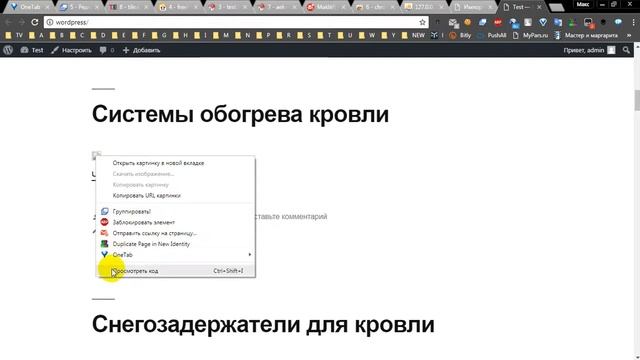The image size is (640, 360).
Task: Click the red ABP Adblock extension icon
Action: tap(498, 22)
